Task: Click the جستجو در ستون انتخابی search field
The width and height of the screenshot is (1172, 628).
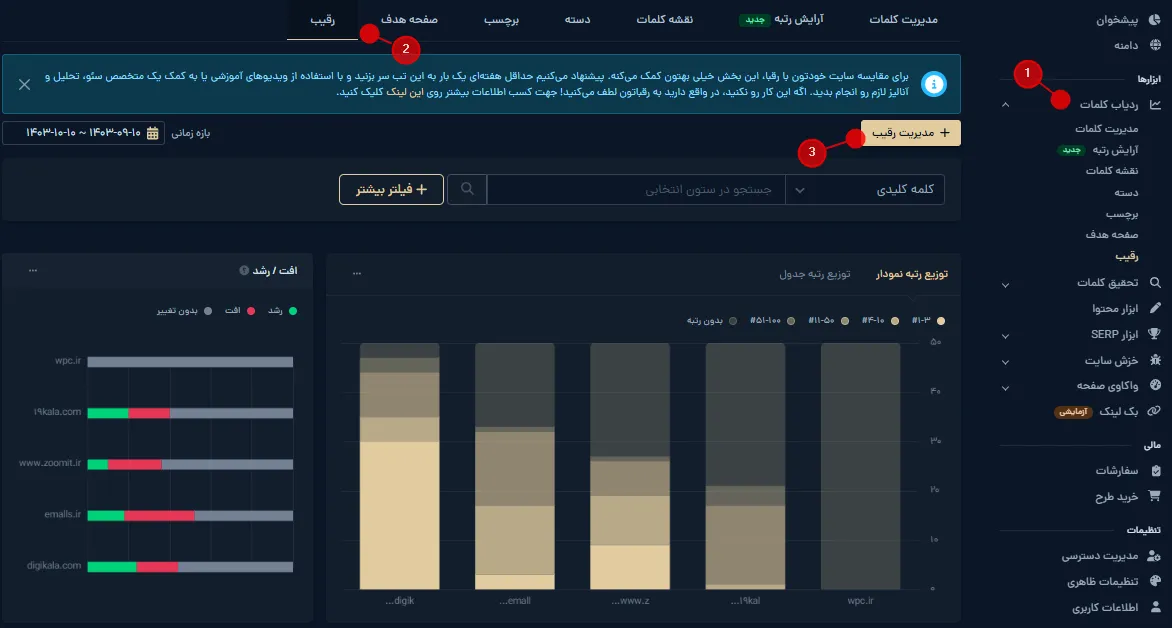Action: [636, 189]
